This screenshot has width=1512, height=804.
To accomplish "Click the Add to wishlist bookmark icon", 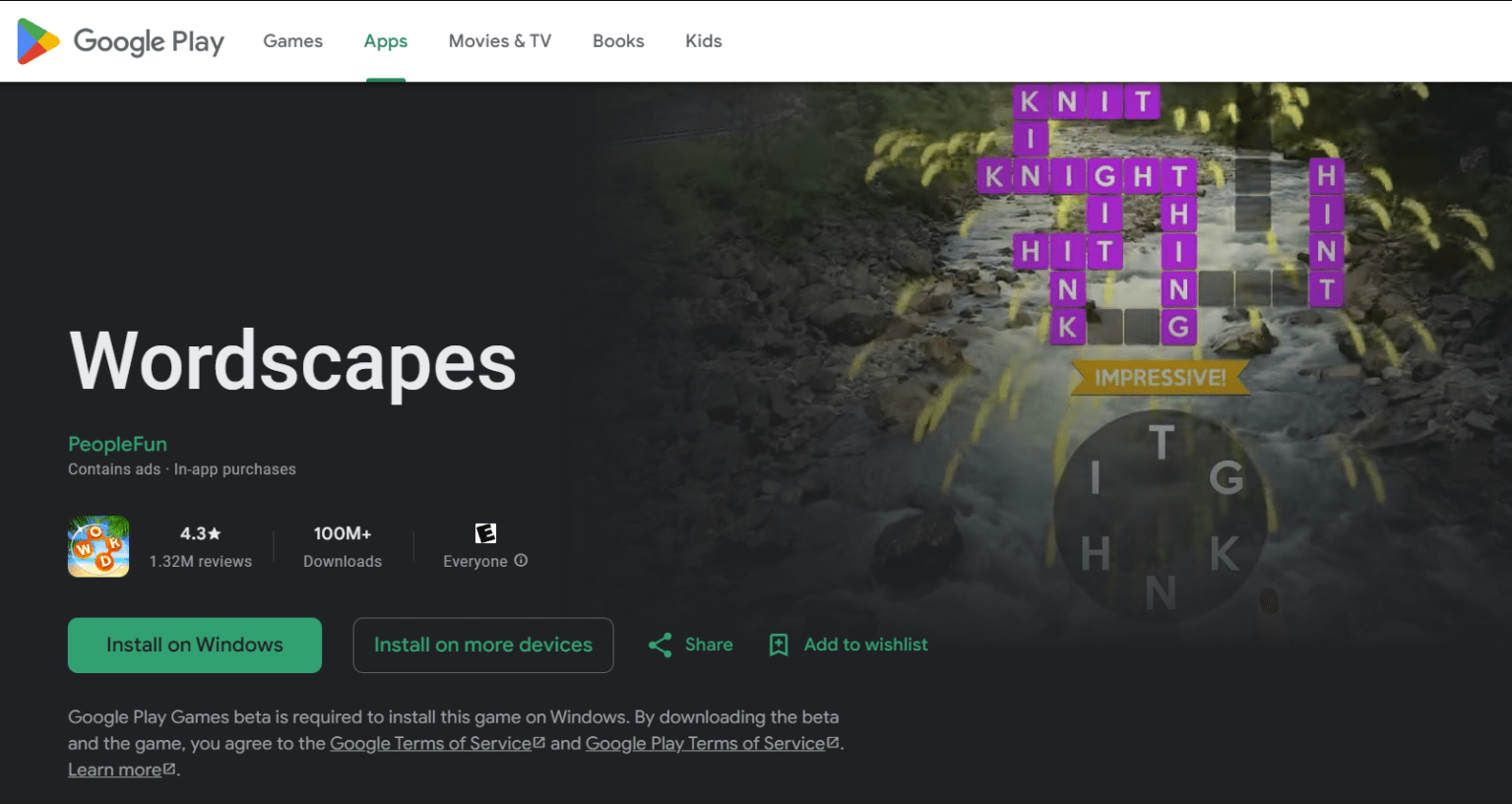I will tap(779, 645).
